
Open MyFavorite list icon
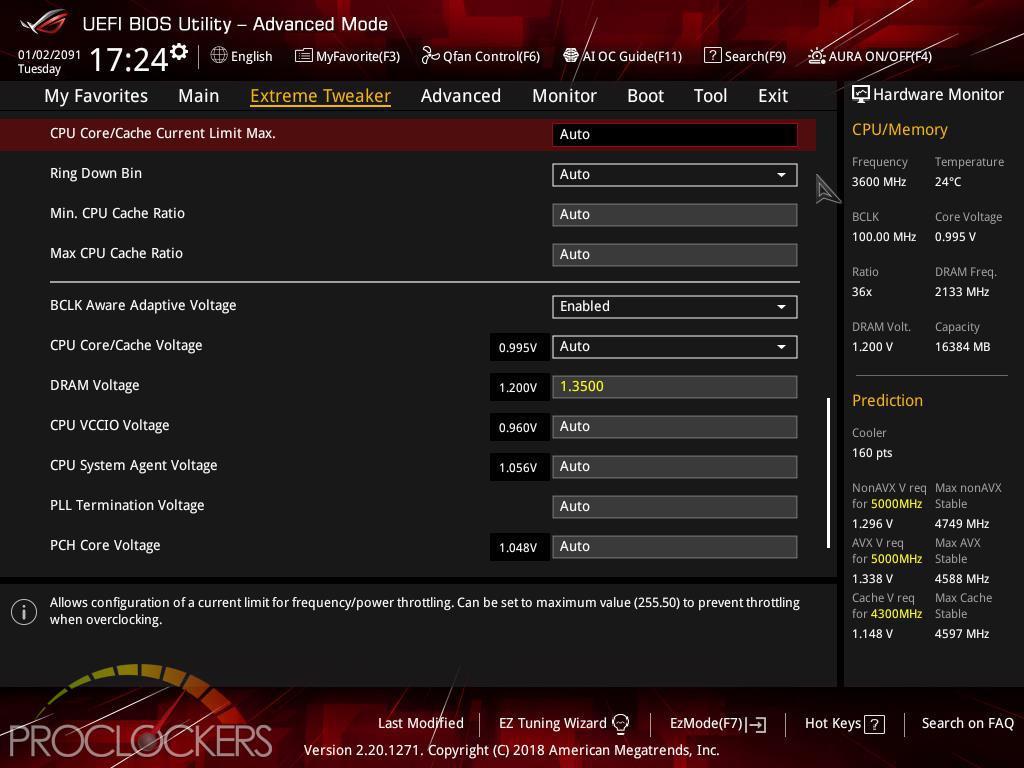click(x=304, y=56)
